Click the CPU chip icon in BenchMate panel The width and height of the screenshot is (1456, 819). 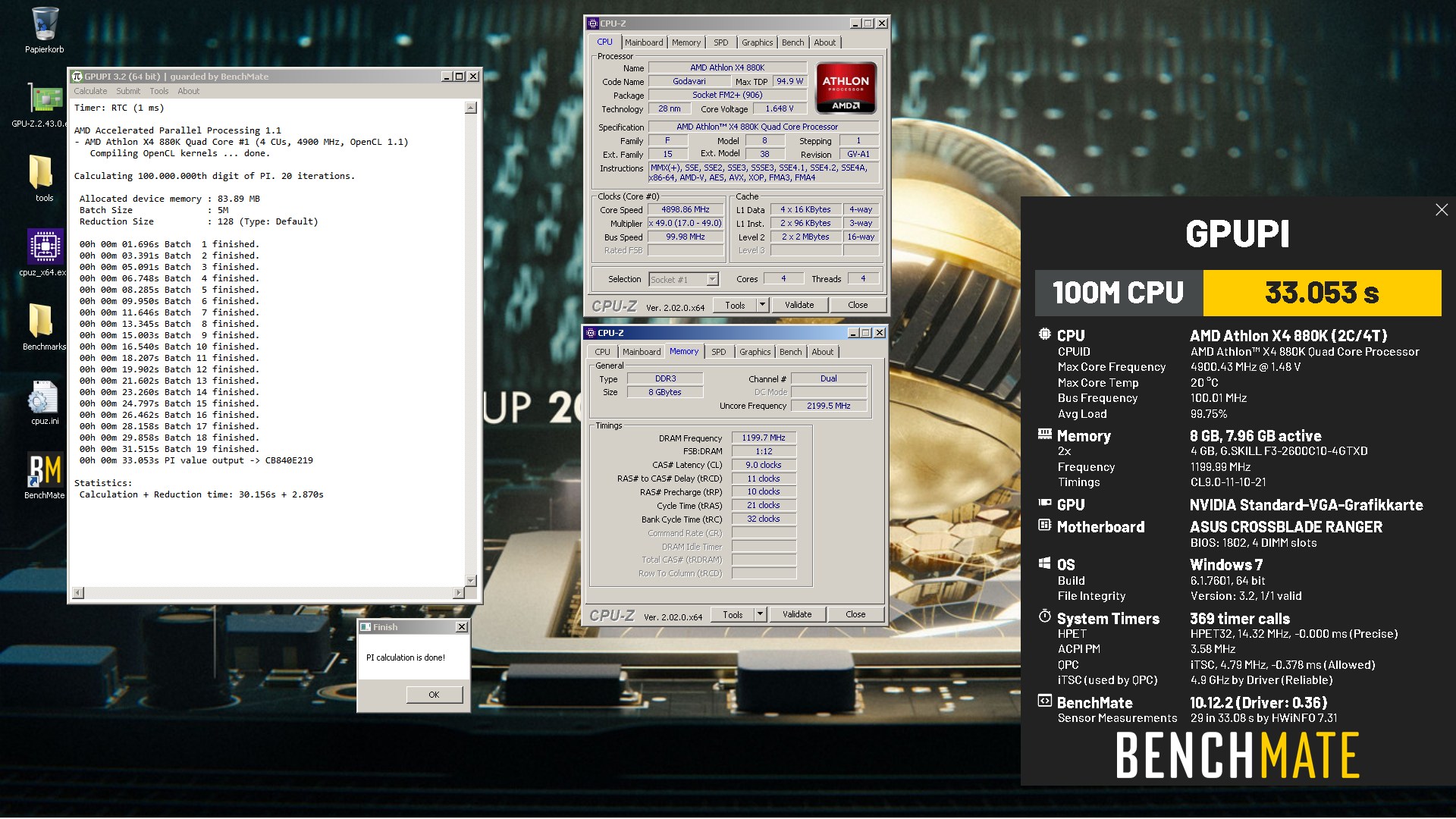(1045, 334)
